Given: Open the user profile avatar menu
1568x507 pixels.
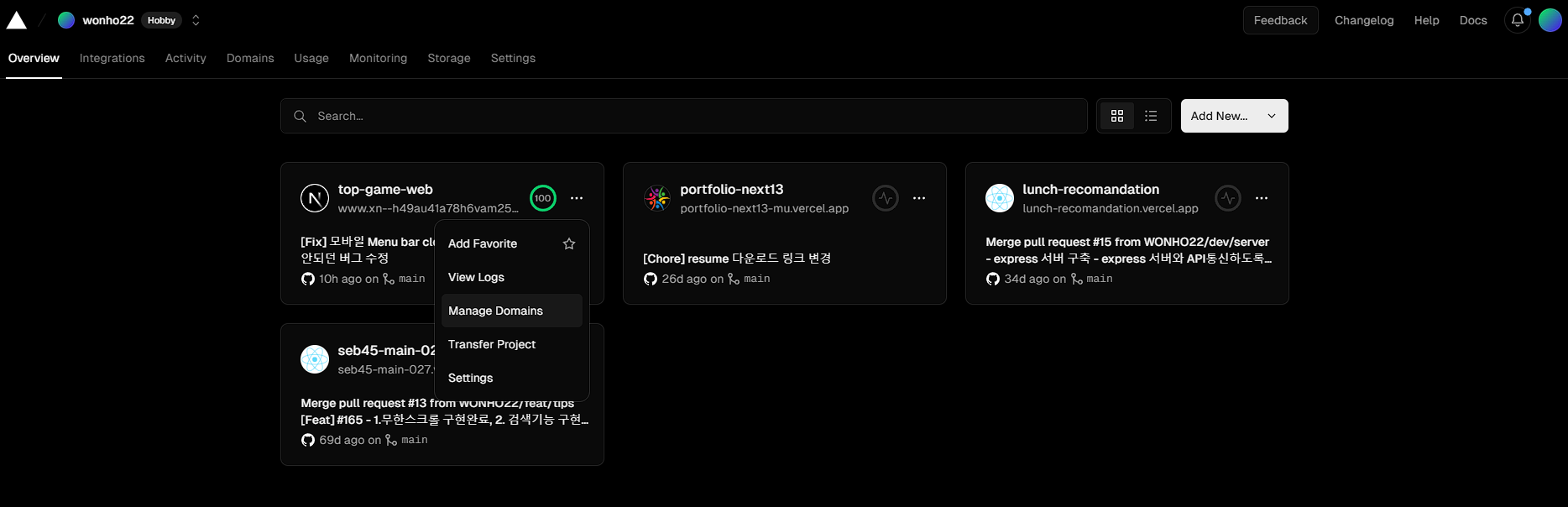Looking at the screenshot, I should point(1550,20).
